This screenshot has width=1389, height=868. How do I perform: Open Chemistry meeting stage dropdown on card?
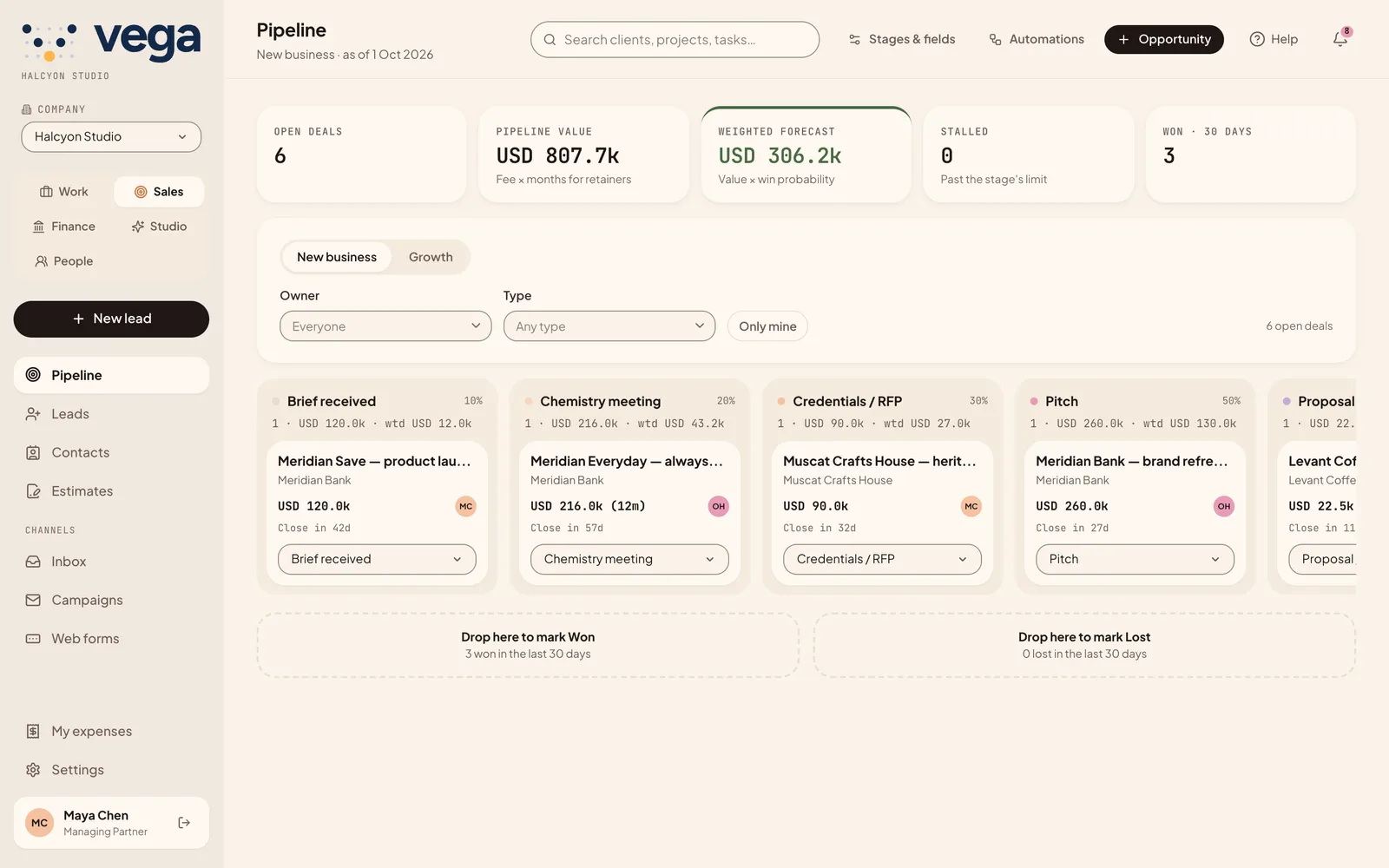pyautogui.click(x=629, y=559)
